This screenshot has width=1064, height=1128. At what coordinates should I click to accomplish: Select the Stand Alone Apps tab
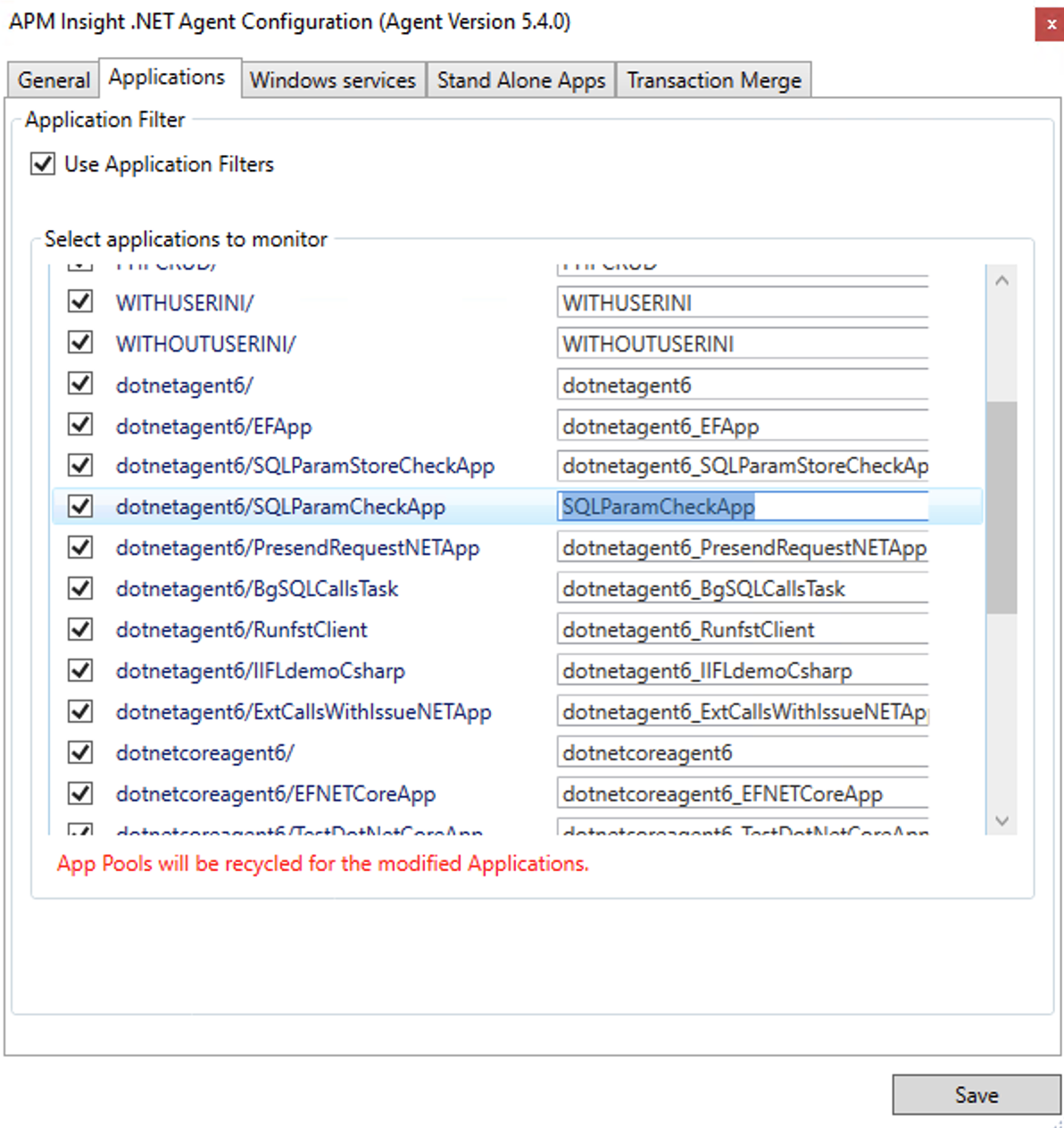pyautogui.click(x=520, y=79)
